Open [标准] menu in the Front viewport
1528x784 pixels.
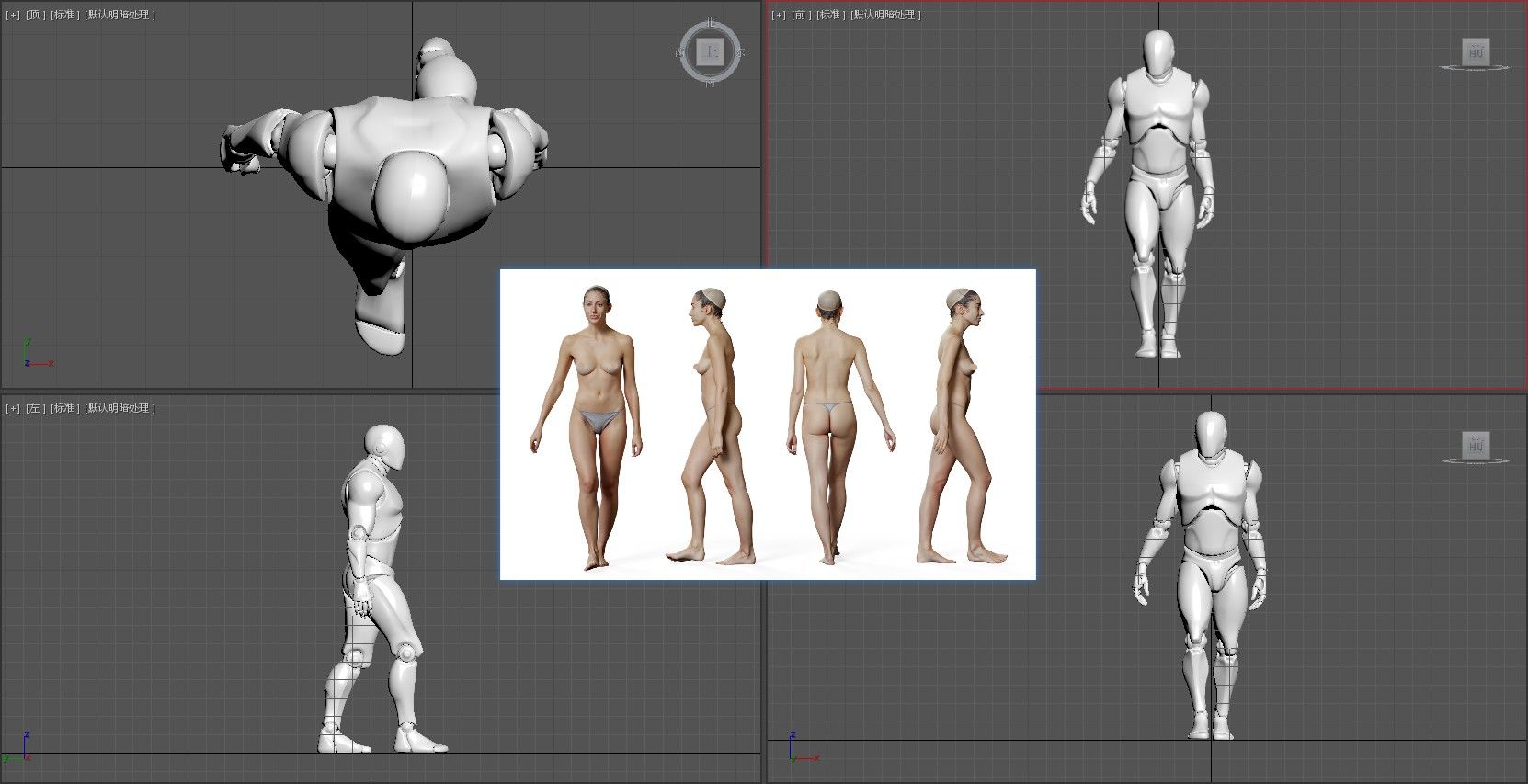(x=832, y=15)
